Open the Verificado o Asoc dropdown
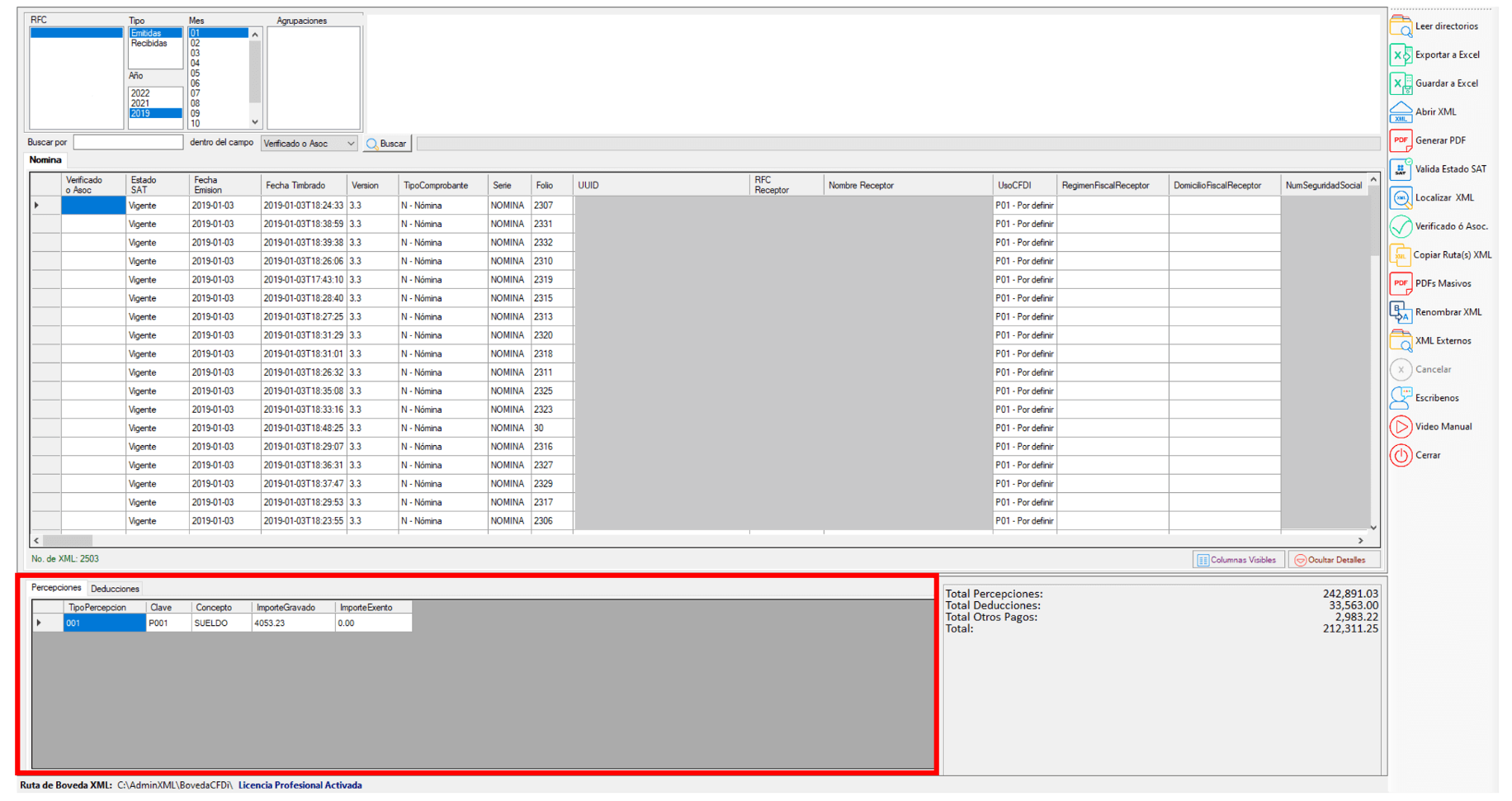 coord(350,144)
